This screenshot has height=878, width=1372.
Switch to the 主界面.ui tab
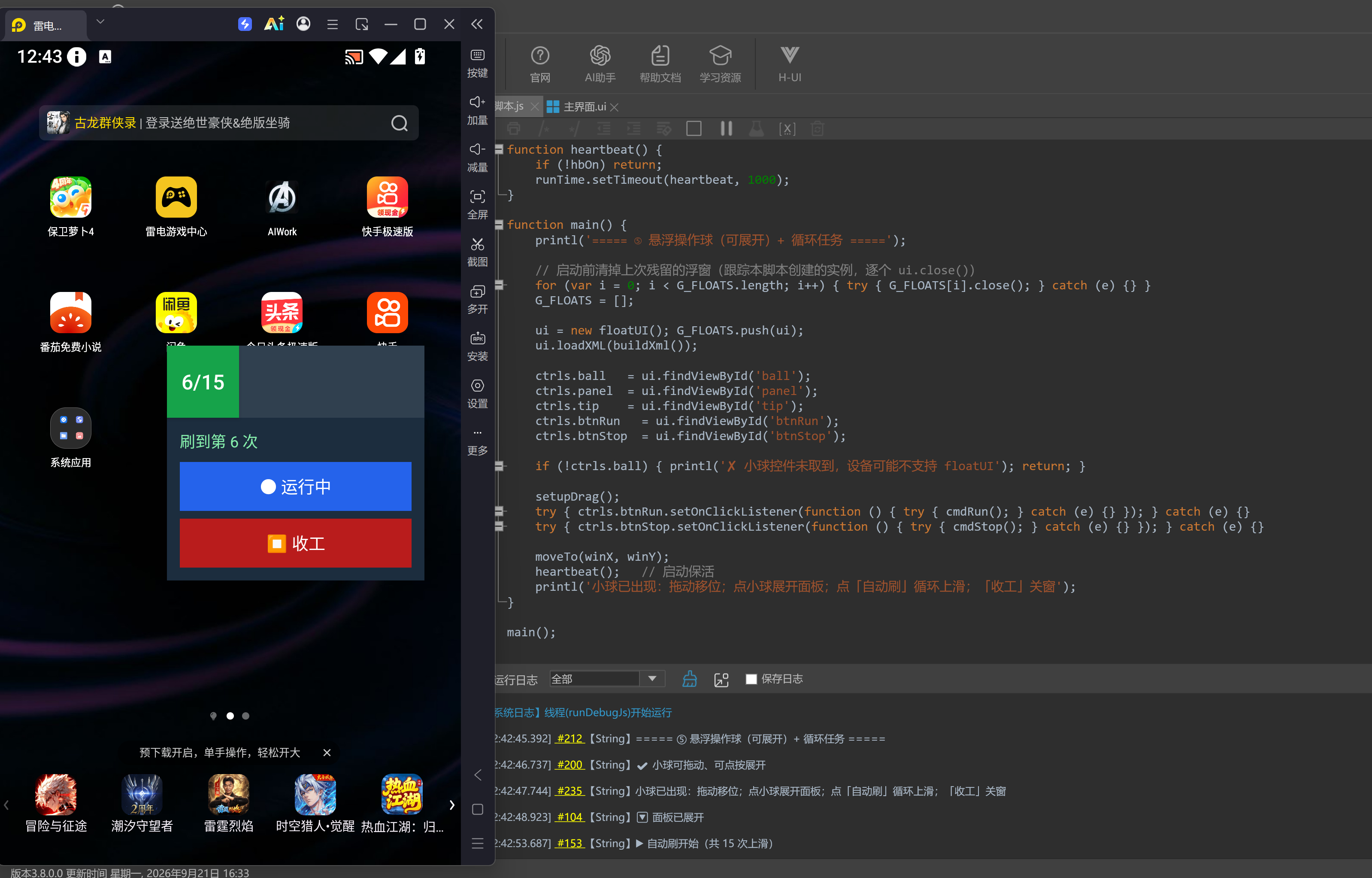click(584, 106)
